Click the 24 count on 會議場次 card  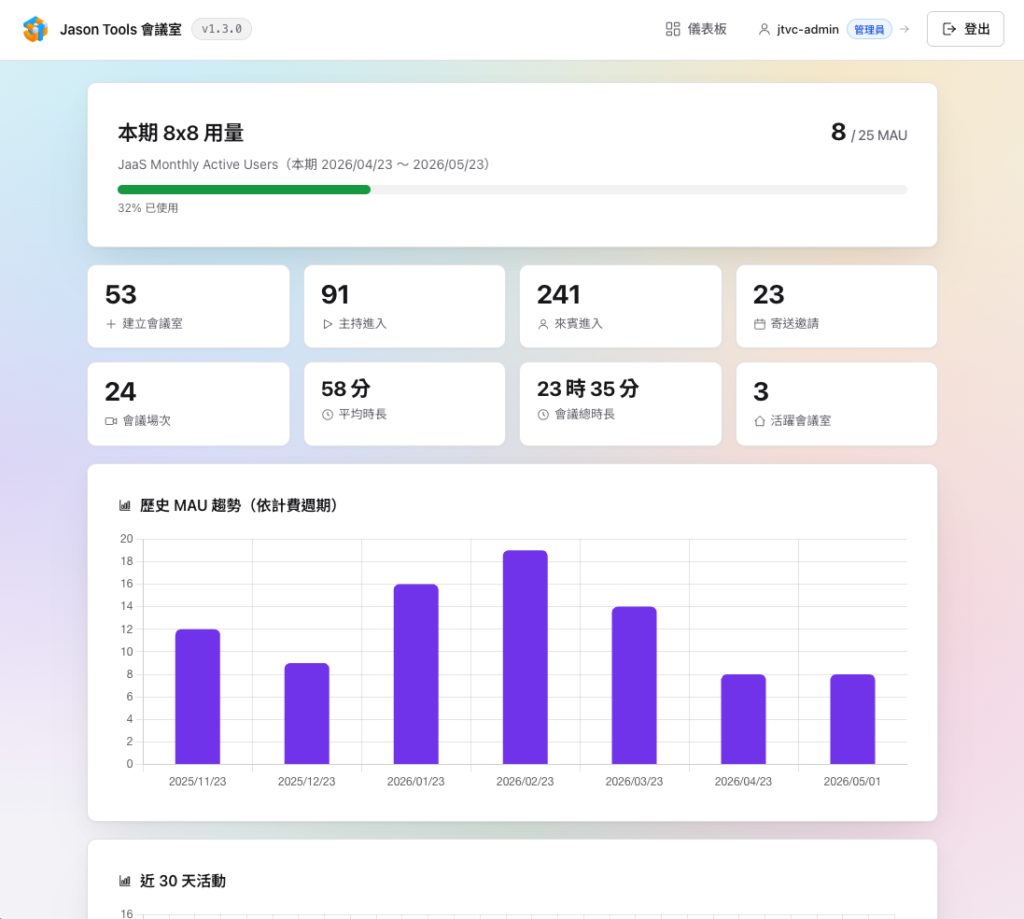[120, 392]
